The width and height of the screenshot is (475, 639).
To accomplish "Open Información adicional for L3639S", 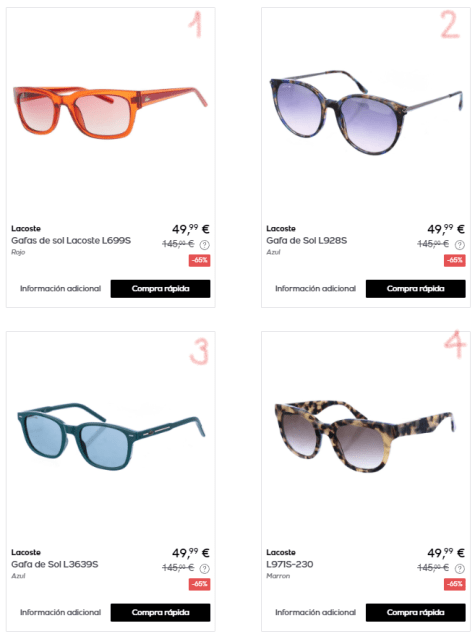I will pos(60,612).
